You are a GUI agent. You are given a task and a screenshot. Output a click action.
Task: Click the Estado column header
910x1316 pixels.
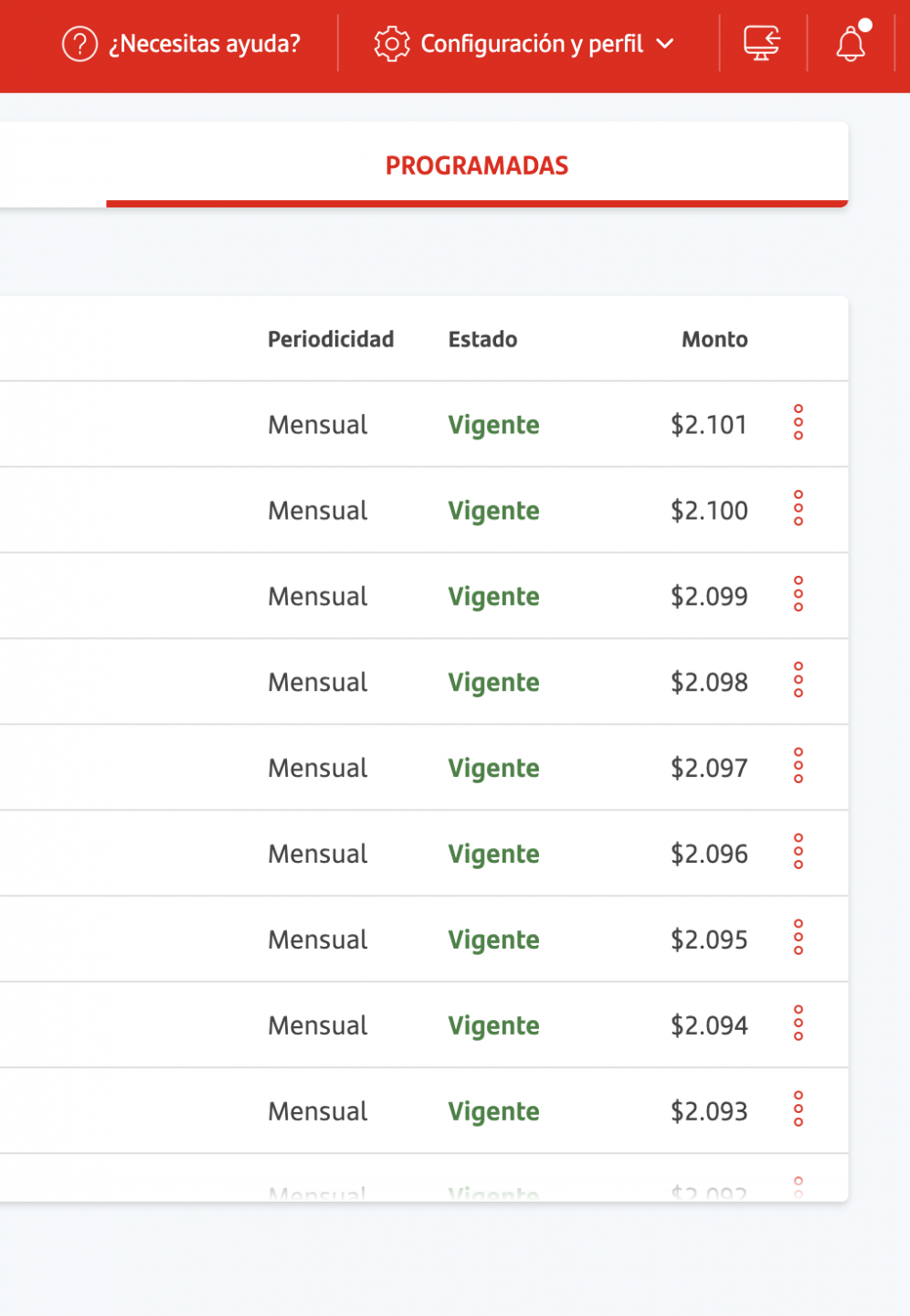(x=482, y=339)
